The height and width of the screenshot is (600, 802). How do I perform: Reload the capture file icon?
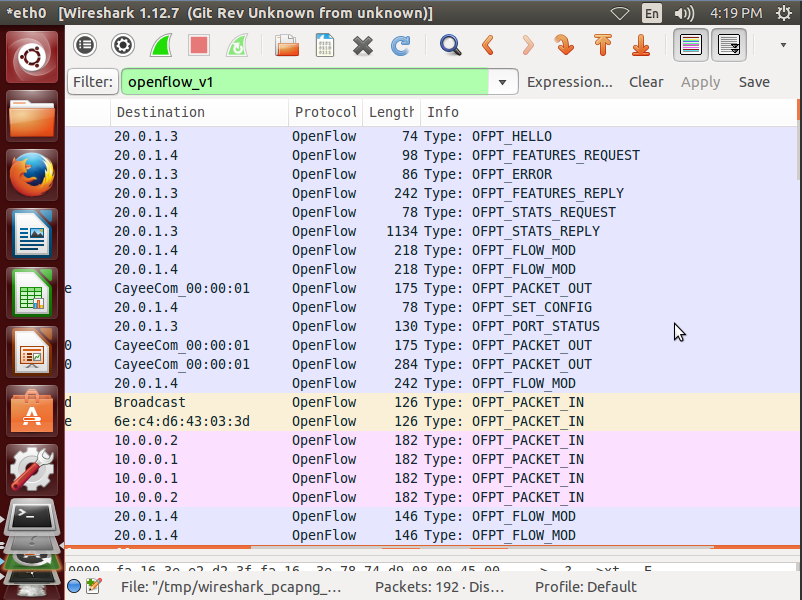[400, 46]
